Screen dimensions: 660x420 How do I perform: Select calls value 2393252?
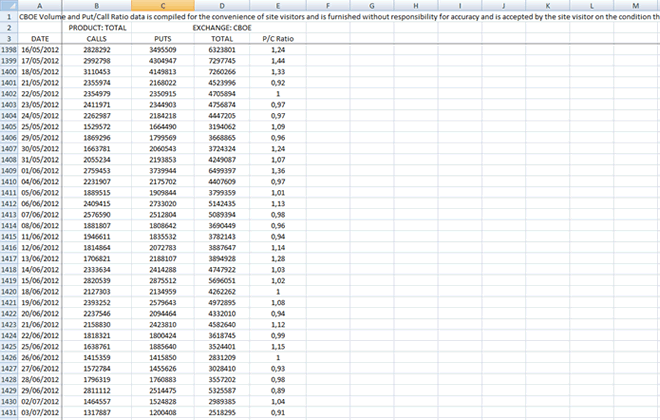96,303
